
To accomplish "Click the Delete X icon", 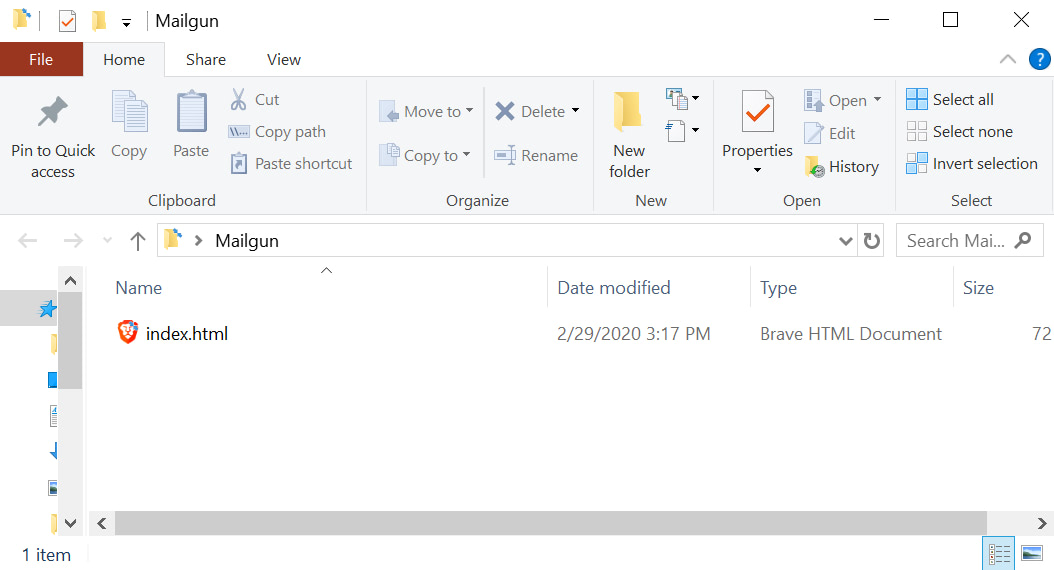I will 505,111.
